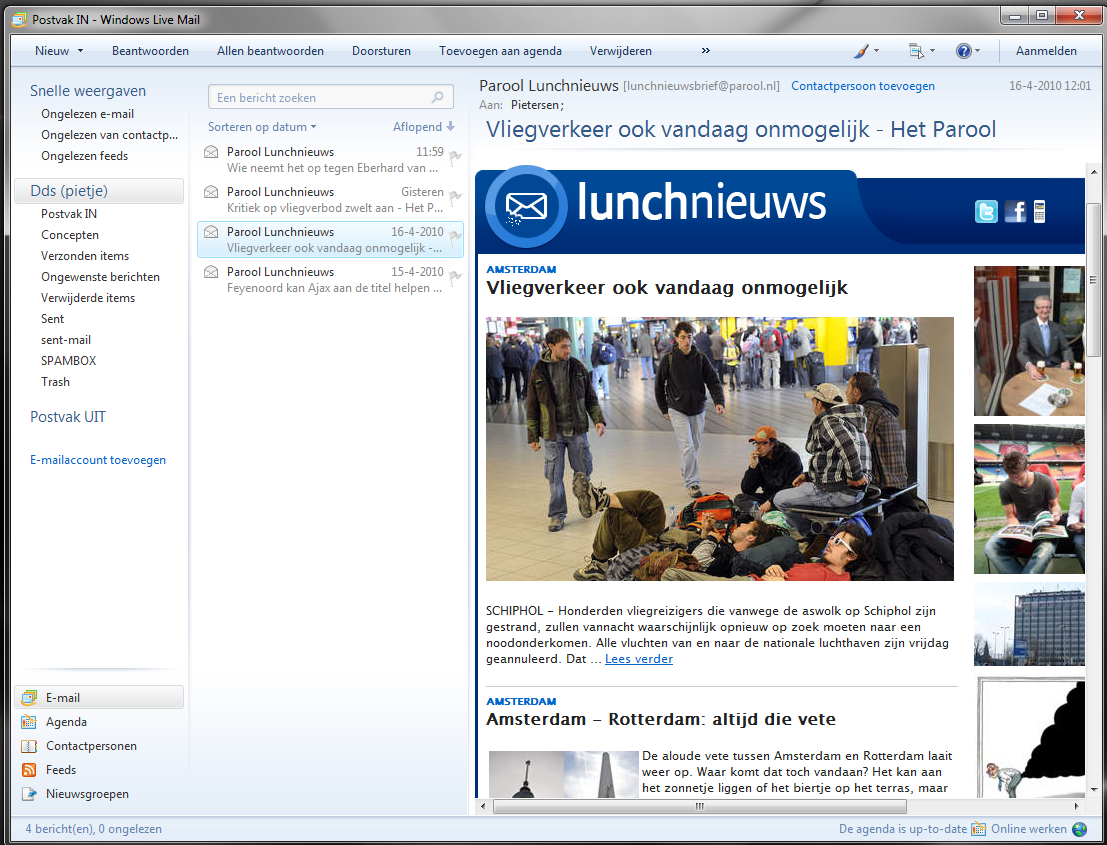Click envelope icon of the Gisteren message

(x=210, y=191)
